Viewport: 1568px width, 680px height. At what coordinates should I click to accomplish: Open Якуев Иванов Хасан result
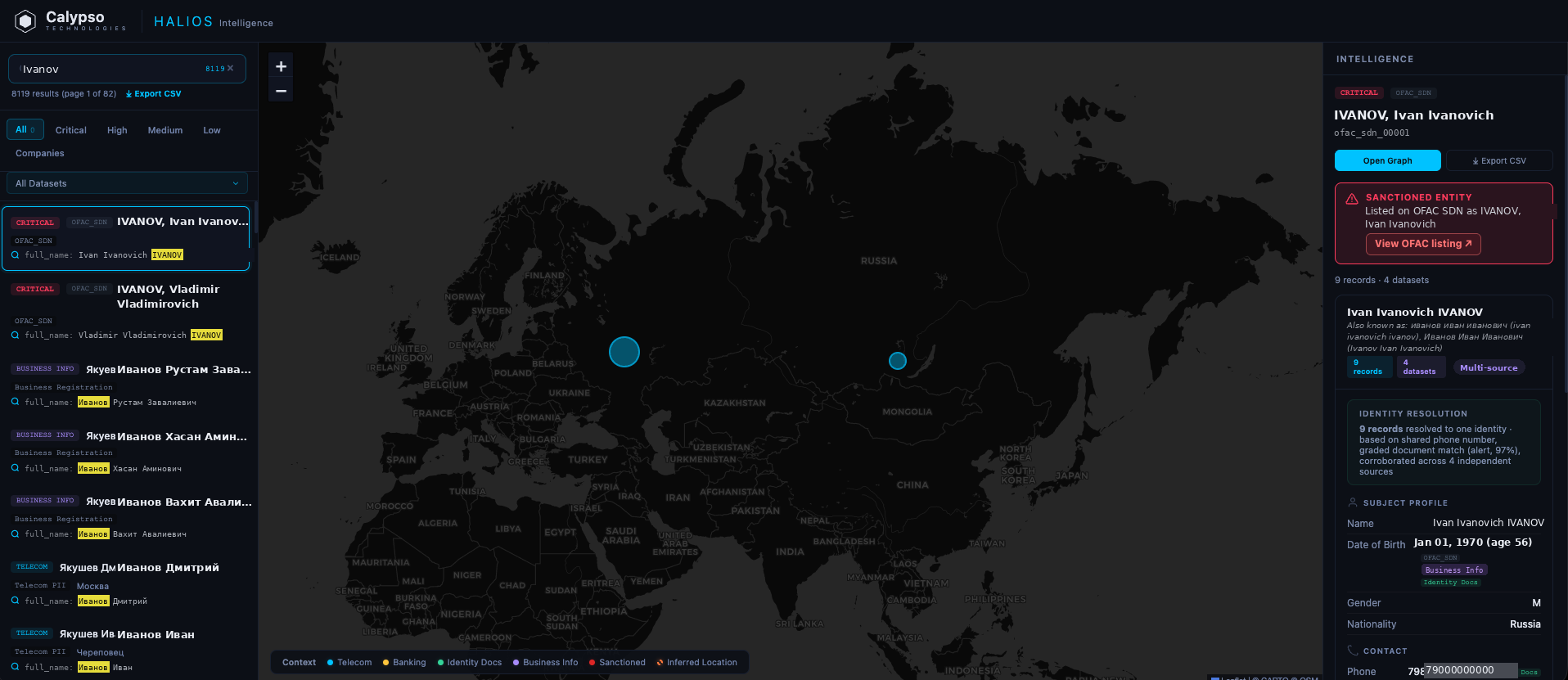(x=126, y=452)
